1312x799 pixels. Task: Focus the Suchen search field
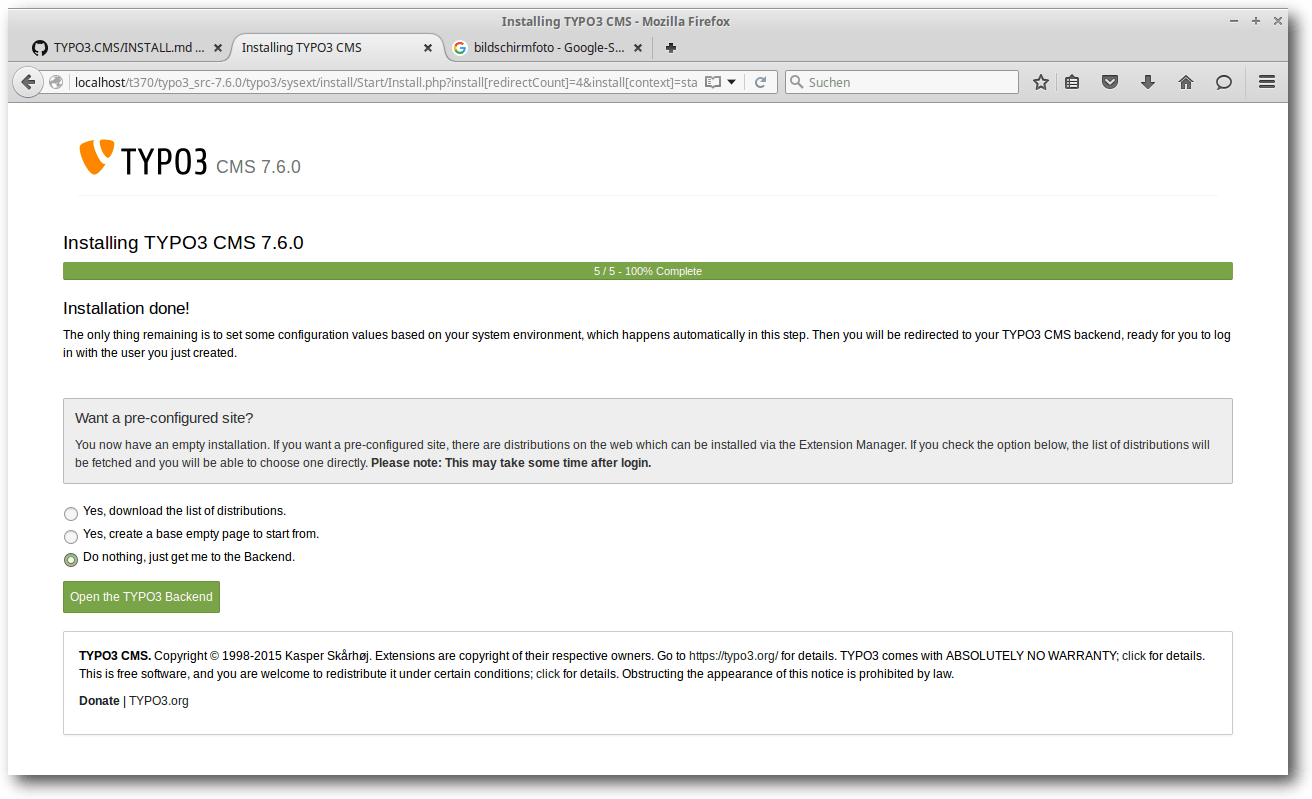tap(901, 82)
